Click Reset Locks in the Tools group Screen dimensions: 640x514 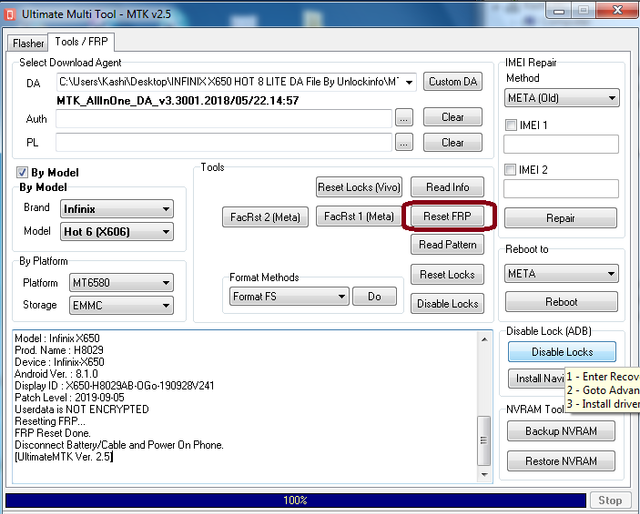point(447,274)
